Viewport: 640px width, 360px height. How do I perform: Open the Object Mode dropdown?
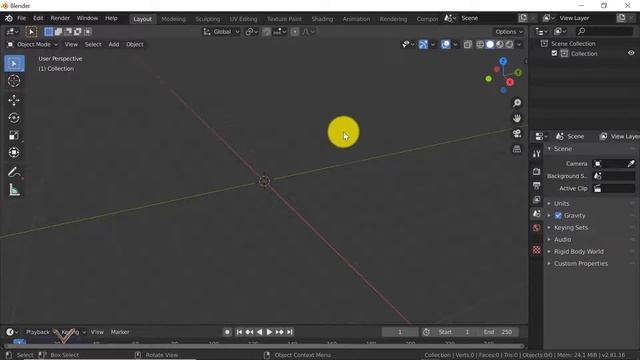point(33,44)
